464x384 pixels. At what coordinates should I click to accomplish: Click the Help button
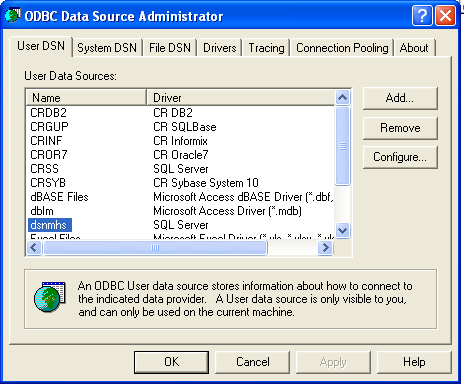[x=414, y=362]
